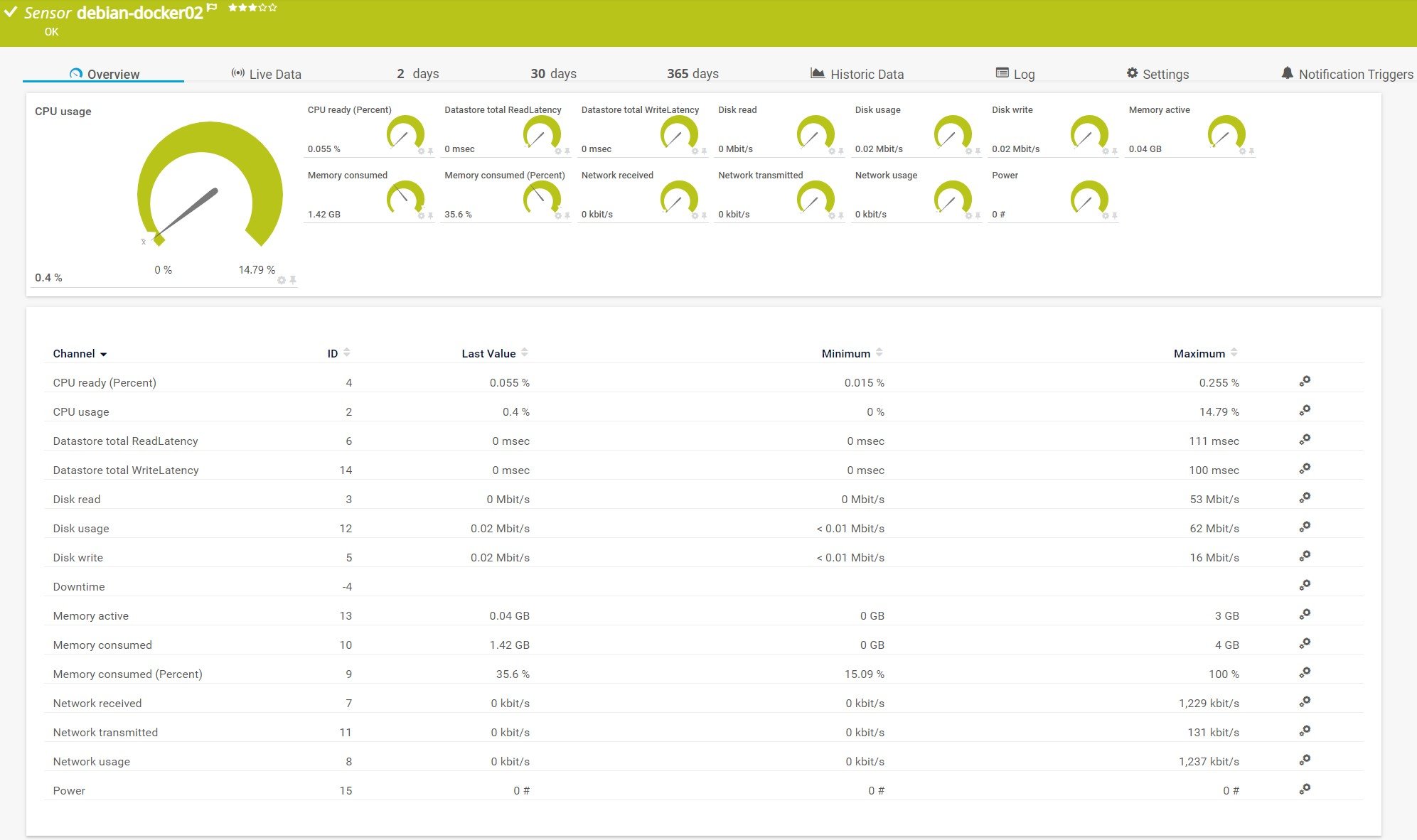Switch to the Overview tab
Viewport: 1417px width, 840px height.
(x=104, y=74)
